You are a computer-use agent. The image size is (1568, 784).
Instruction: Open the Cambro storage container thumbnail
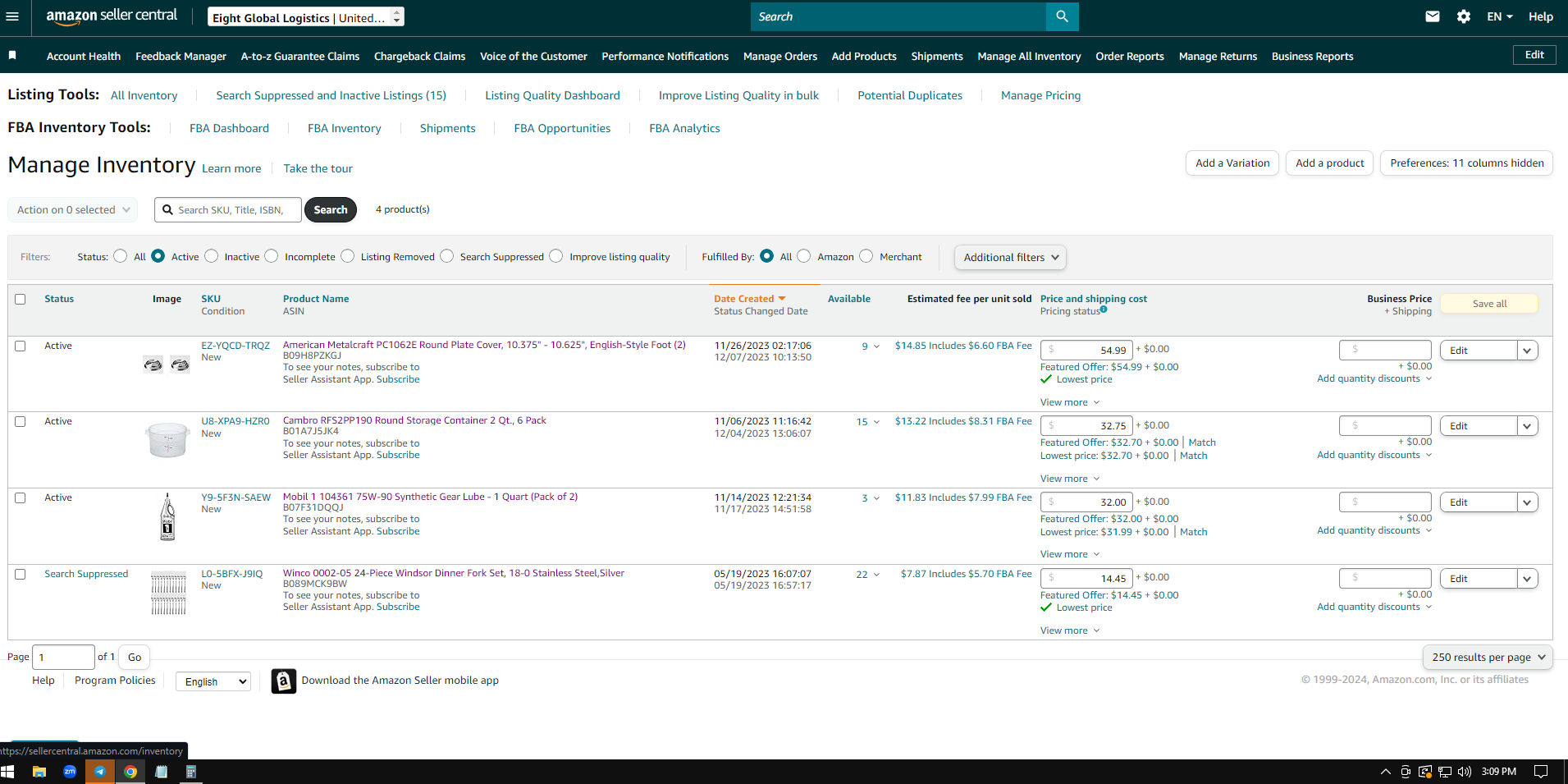(168, 440)
